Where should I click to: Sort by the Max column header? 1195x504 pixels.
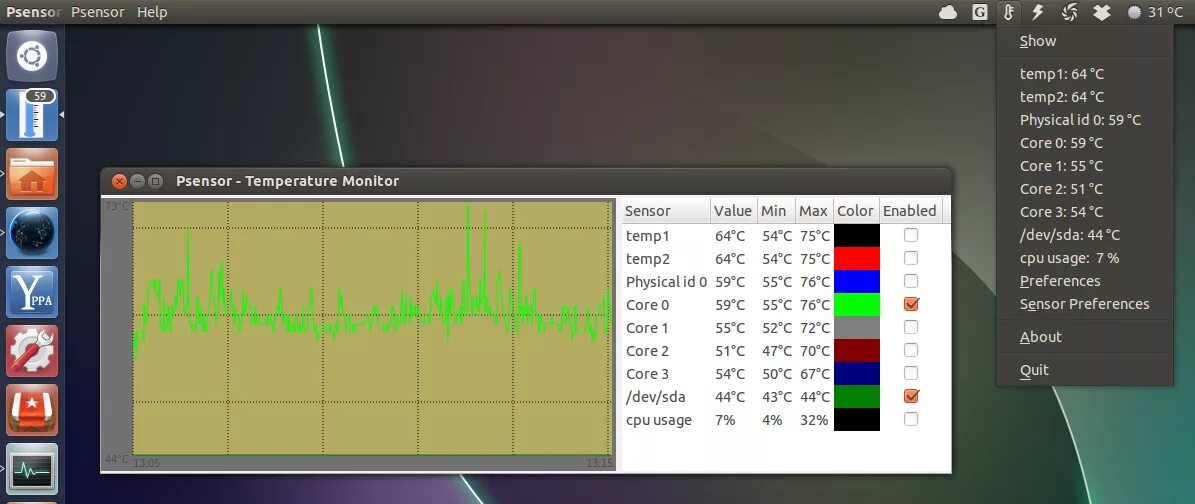[813, 211]
